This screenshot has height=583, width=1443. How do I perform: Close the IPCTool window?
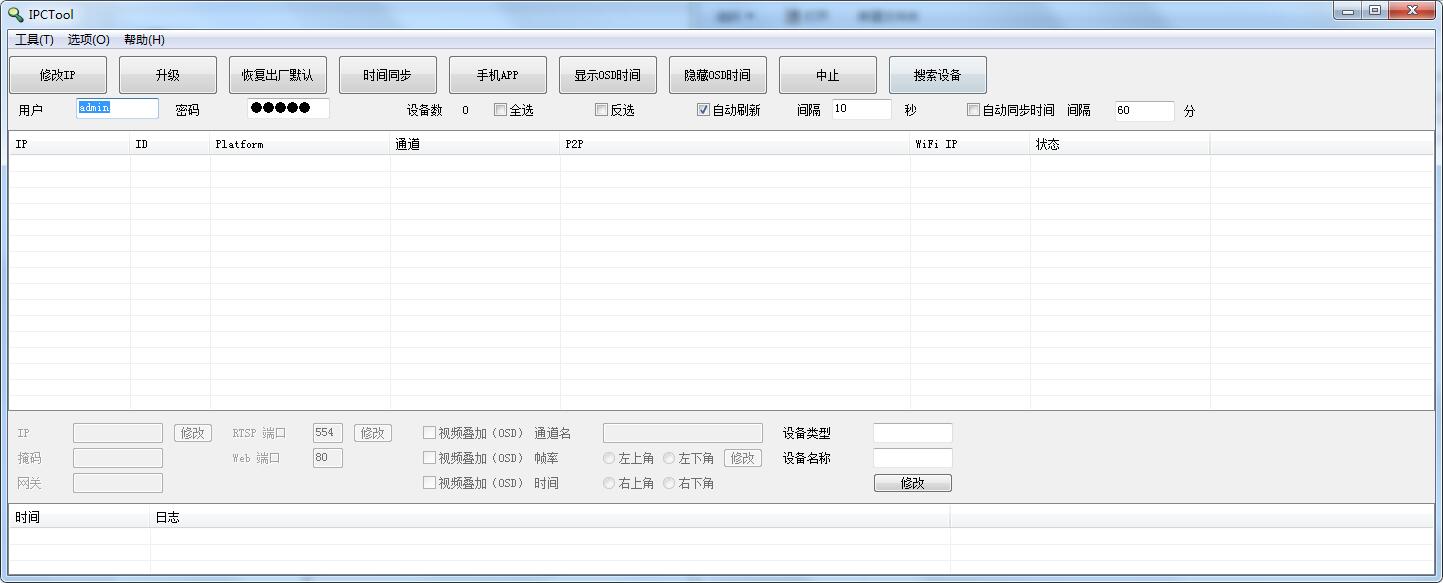(x=1413, y=11)
